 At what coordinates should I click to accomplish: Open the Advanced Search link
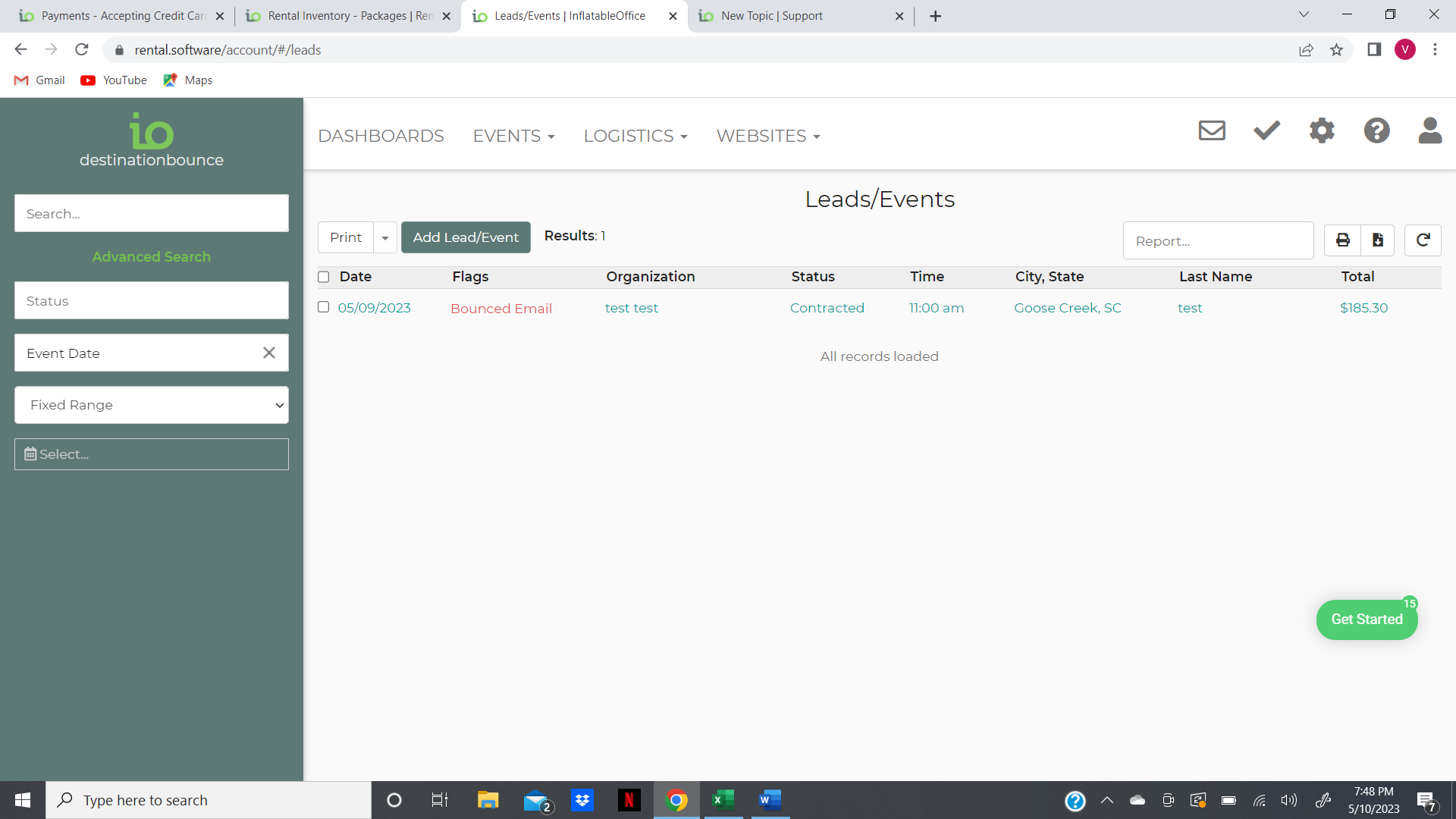pyautogui.click(x=152, y=256)
